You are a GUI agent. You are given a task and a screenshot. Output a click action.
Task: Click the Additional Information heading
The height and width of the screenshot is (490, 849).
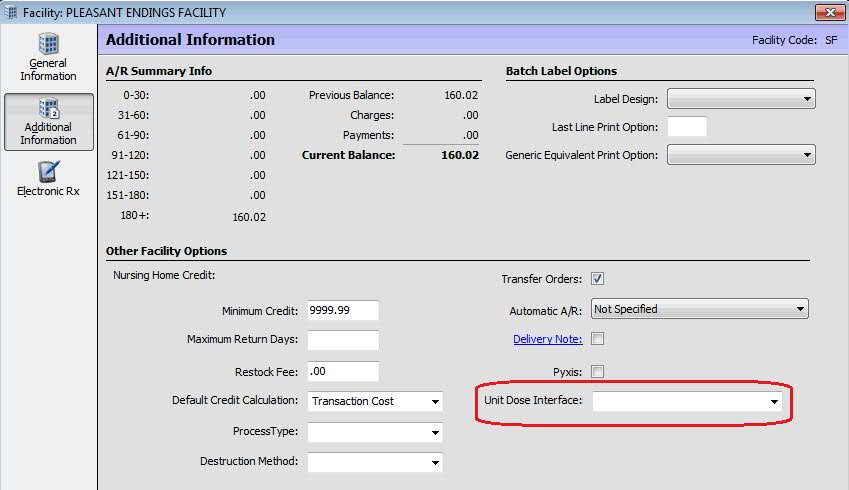tap(190, 40)
